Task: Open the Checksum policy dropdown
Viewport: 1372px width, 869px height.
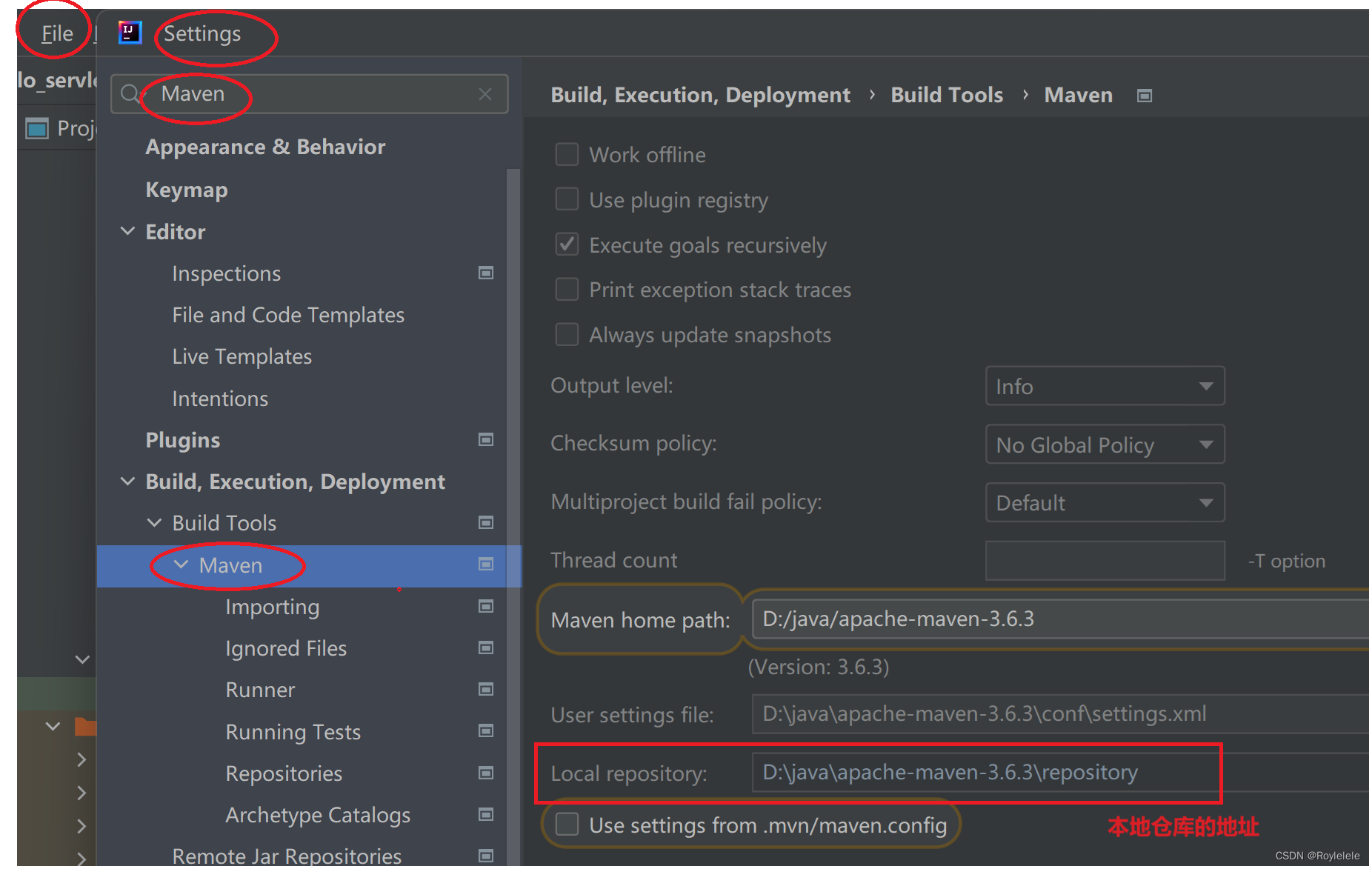Action: pyautogui.click(x=1105, y=445)
